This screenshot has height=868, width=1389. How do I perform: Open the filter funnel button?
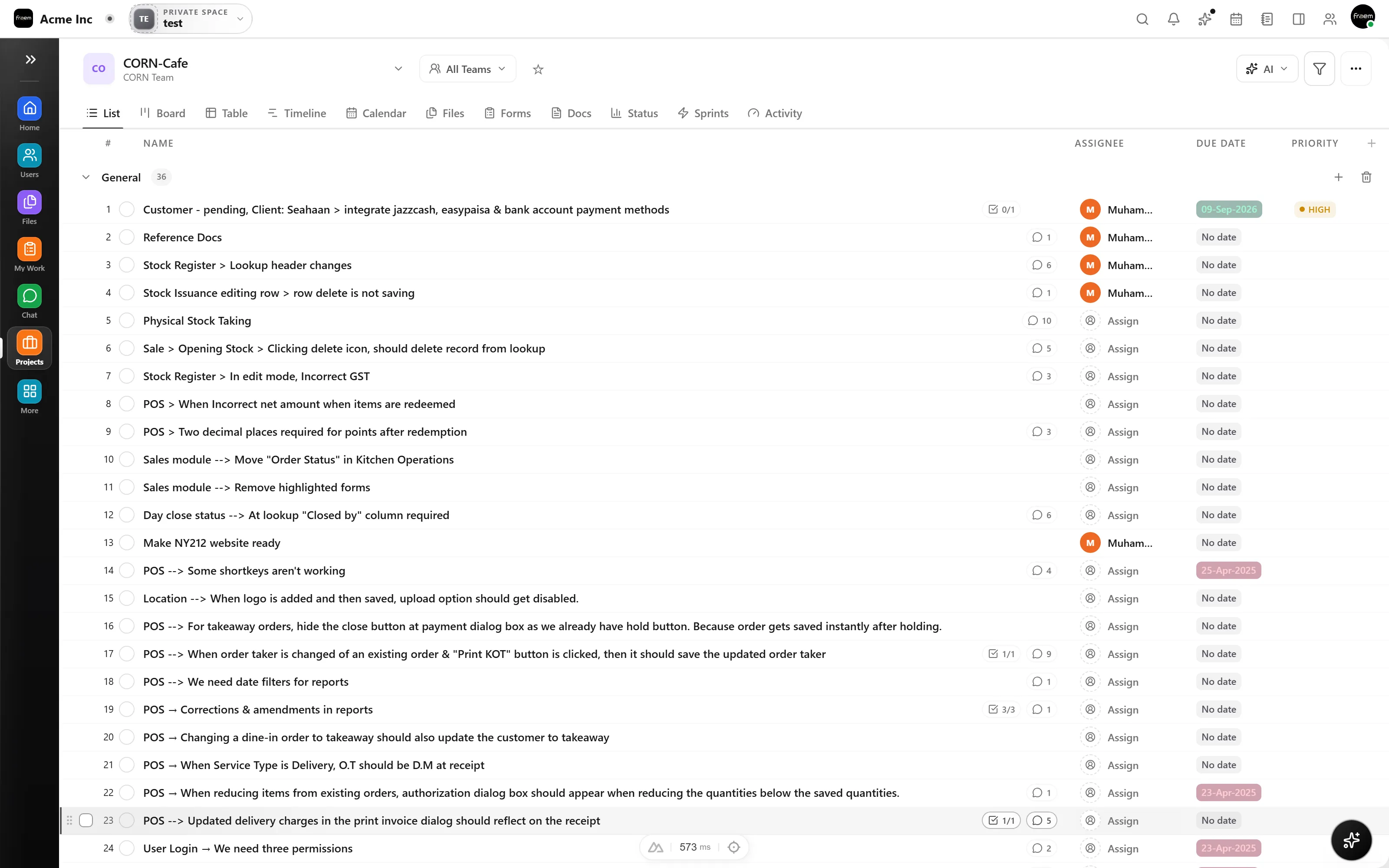point(1319,69)
